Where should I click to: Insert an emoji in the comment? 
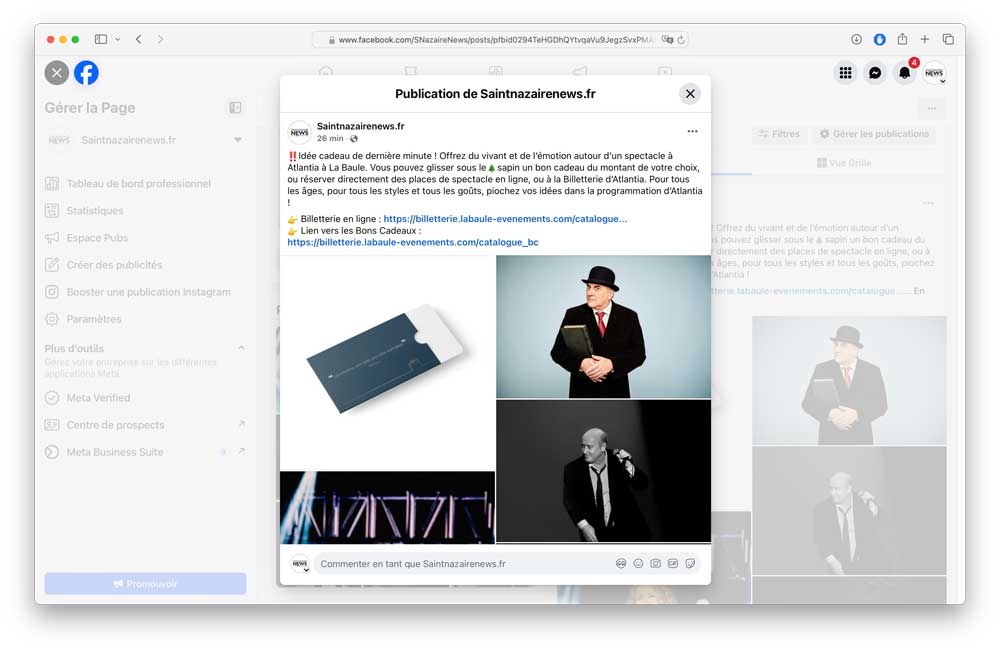(x=638, y=564)
